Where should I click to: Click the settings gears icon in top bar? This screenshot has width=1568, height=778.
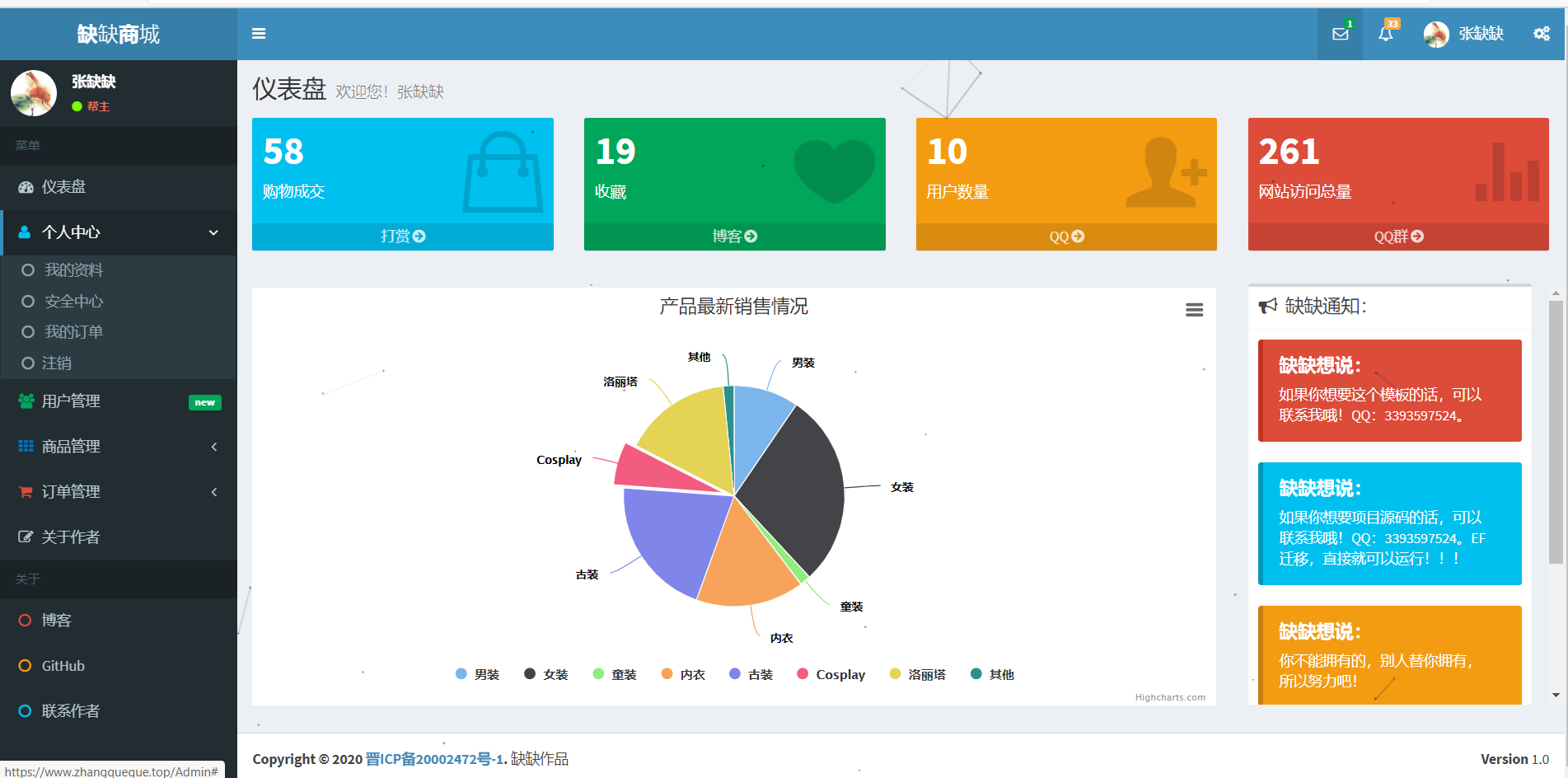pos(1540,34)
